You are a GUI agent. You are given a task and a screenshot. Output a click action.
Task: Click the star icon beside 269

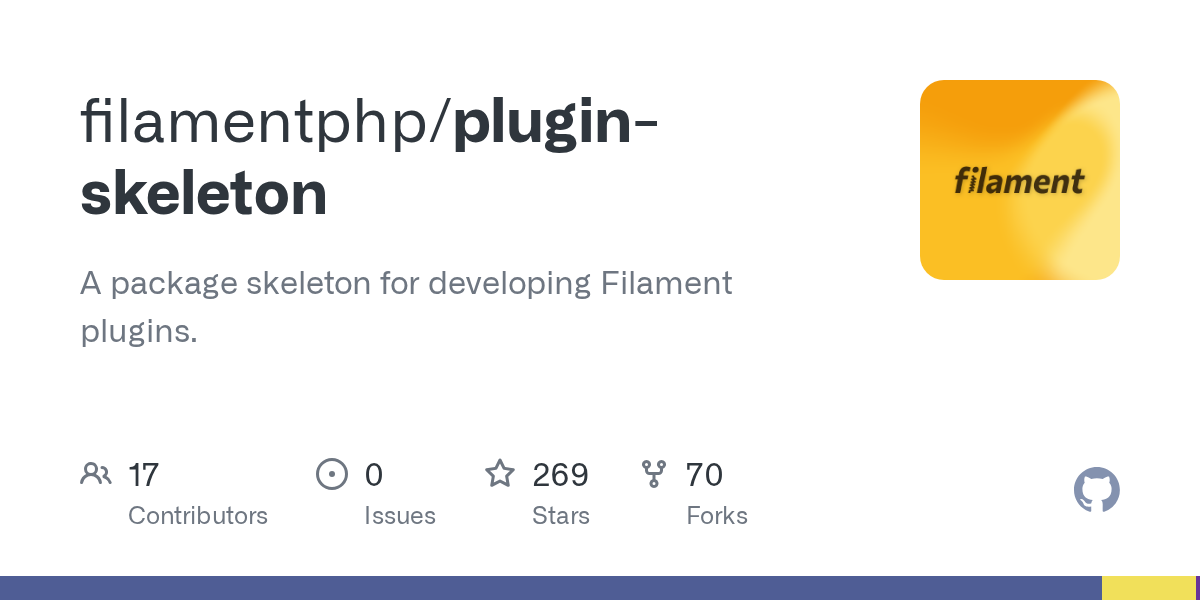tap(500, 473)
